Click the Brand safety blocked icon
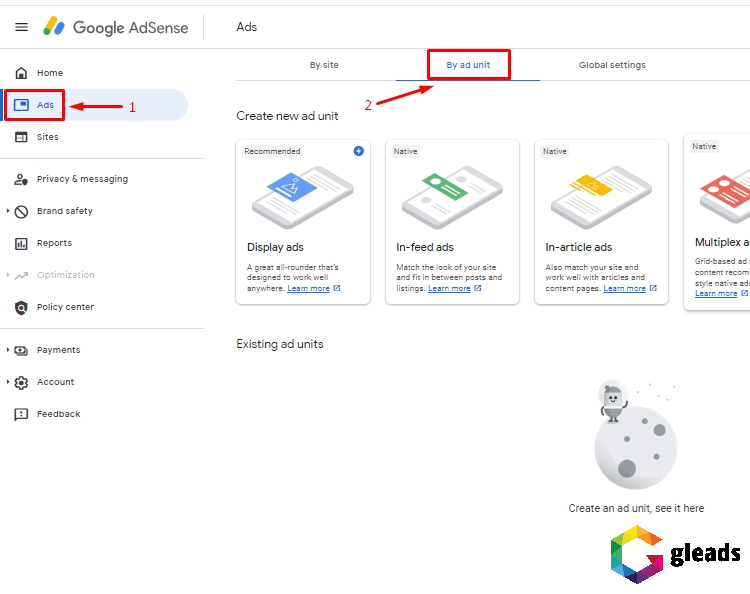This screenshot has width=750, height=594. click(x=21, y=211)
